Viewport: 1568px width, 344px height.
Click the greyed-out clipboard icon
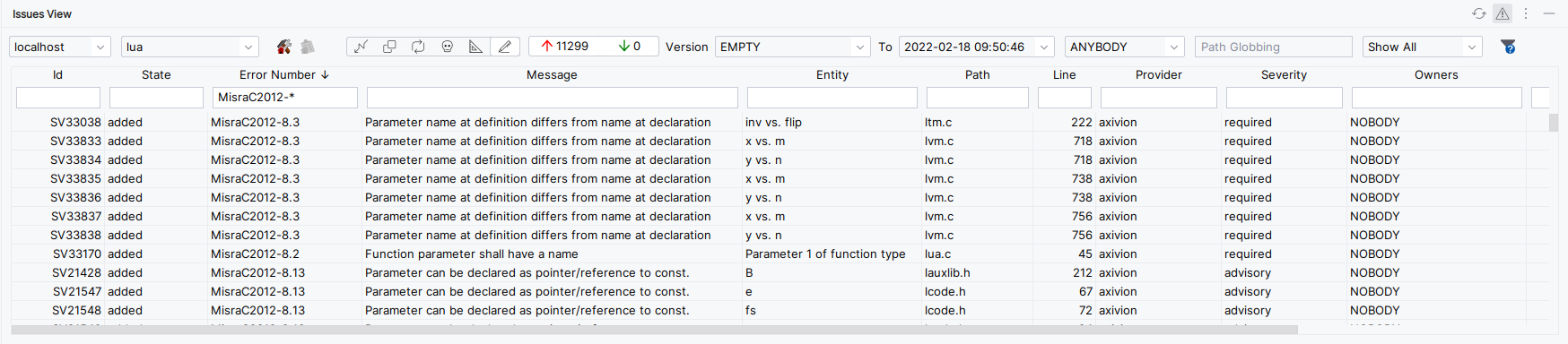[308, 47]
